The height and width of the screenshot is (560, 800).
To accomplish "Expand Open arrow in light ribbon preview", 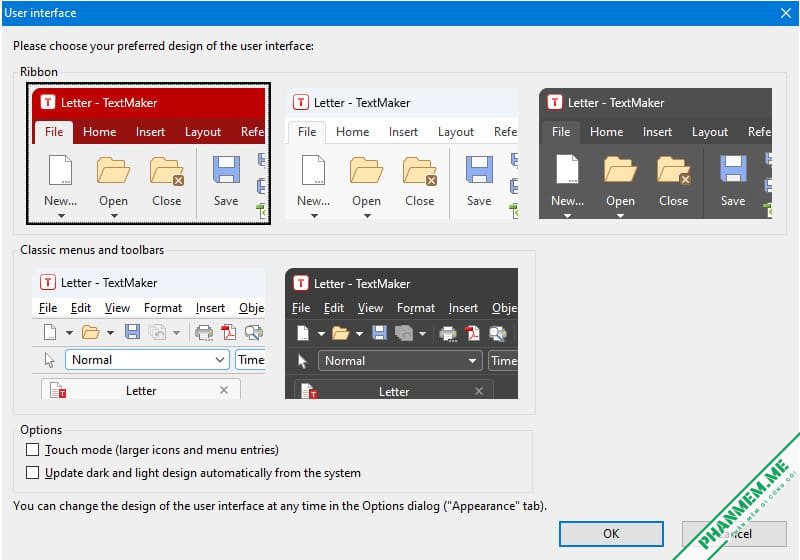I will pos(367,216).
